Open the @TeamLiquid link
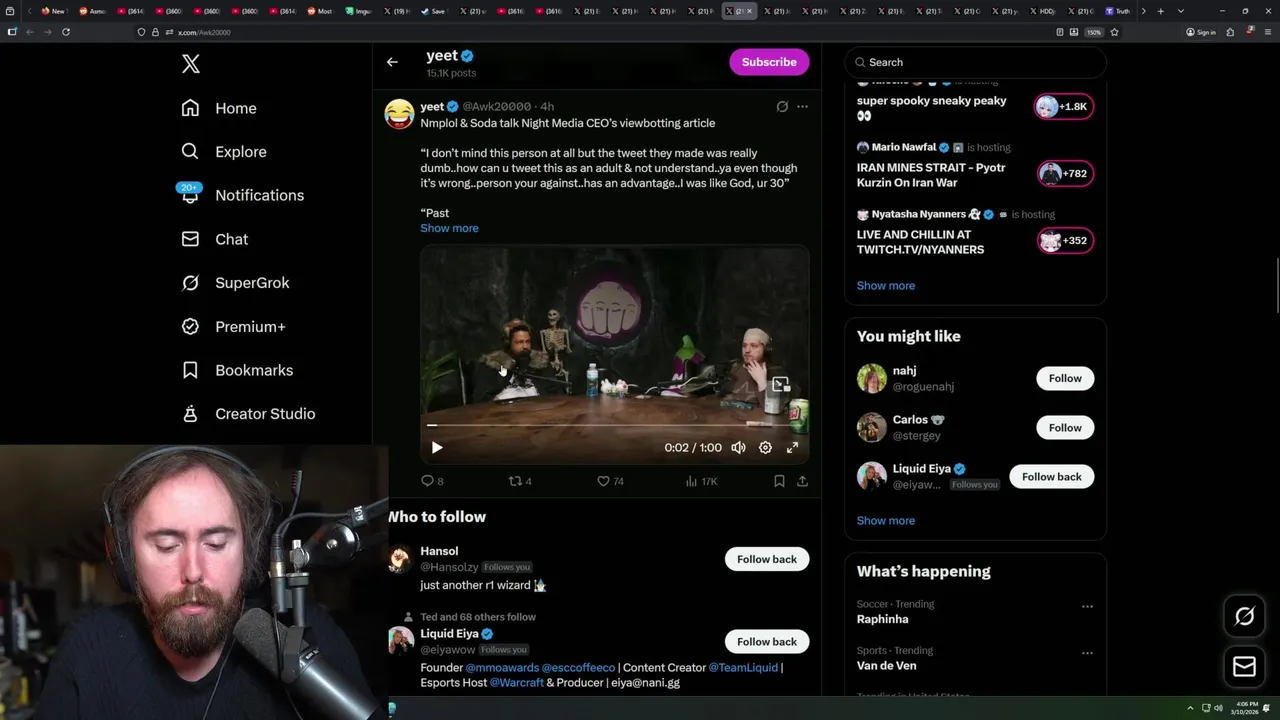This screenshot has width=1280, height=720. point(743,667)
